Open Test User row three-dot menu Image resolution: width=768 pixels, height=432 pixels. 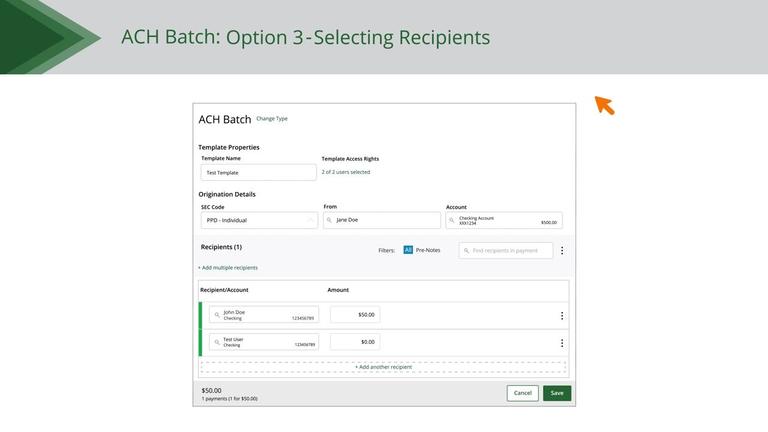(x=562, y=343)
